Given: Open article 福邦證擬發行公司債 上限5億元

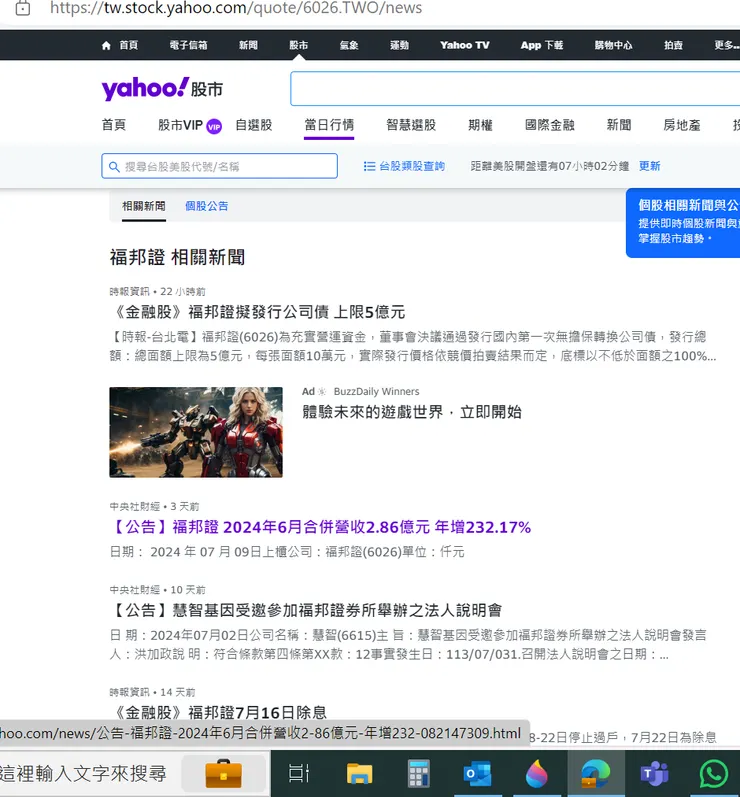Looking at the screenshot, I should [258, 312].
